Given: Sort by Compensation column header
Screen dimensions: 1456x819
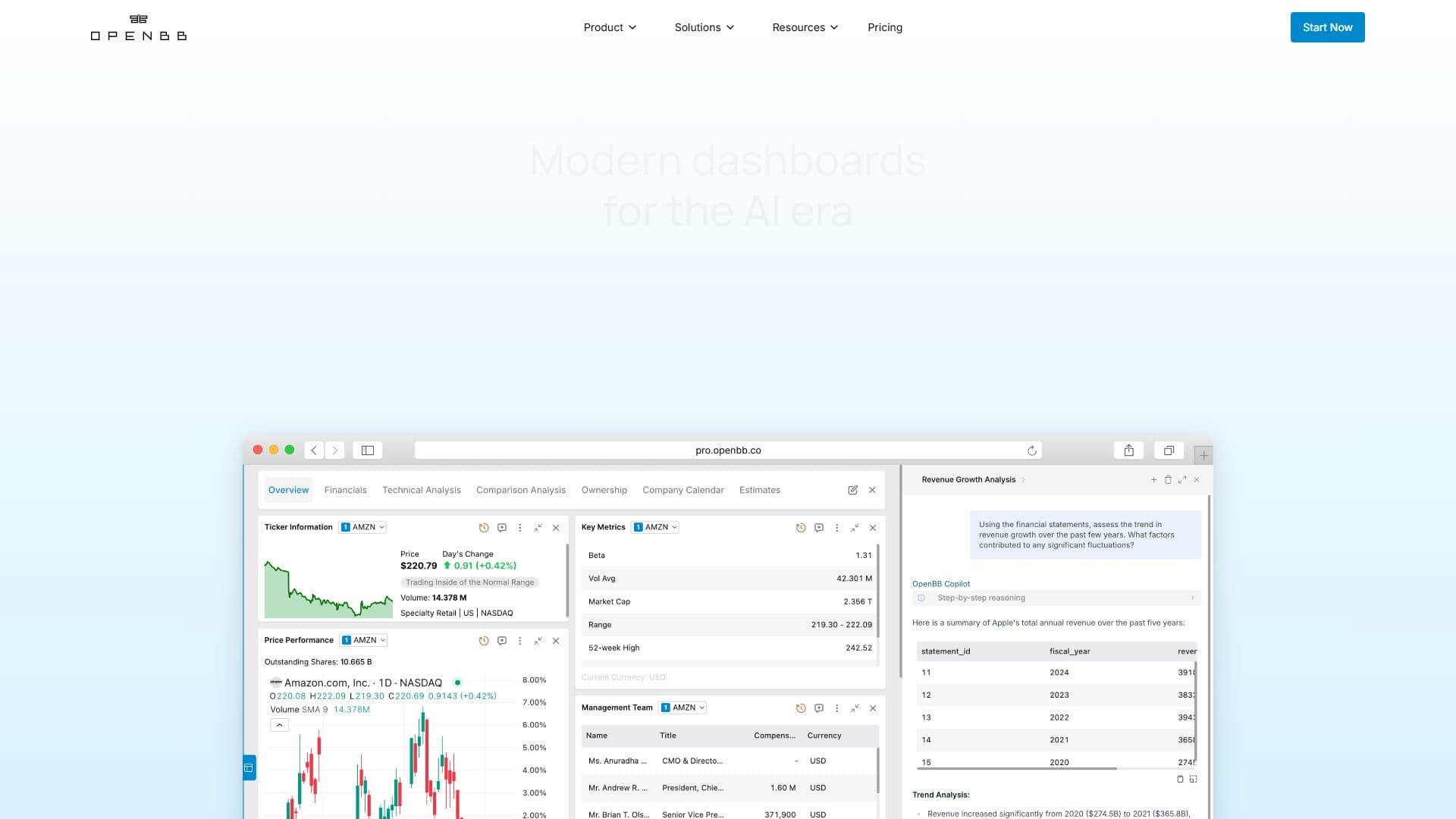Looking at the screenshot, I should point(774,736).
